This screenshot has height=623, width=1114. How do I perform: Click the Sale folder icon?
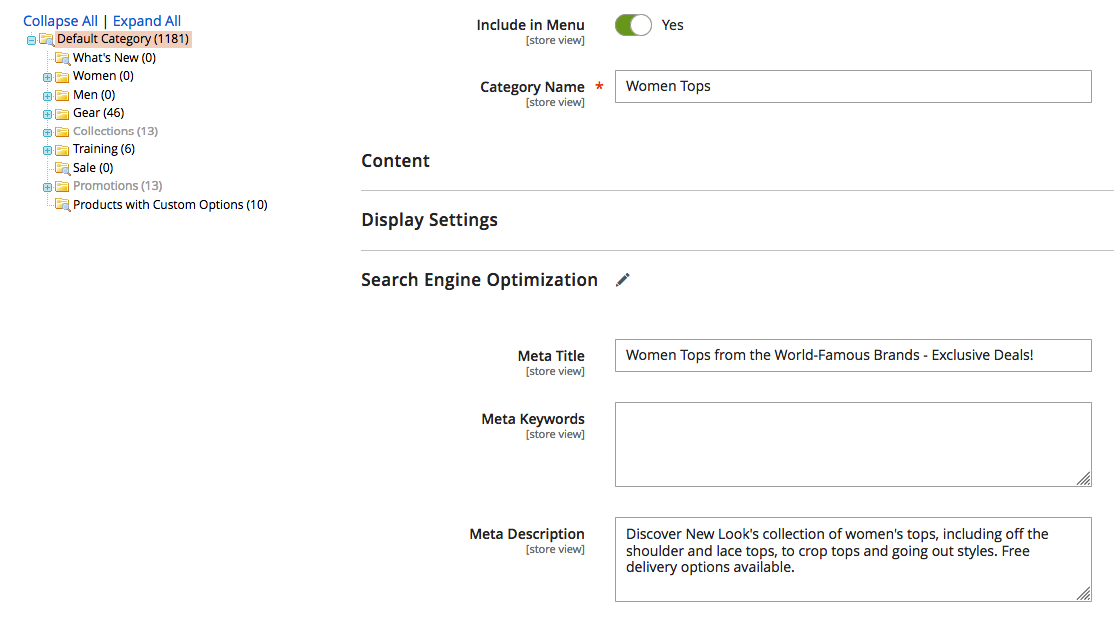coord(60,167)
